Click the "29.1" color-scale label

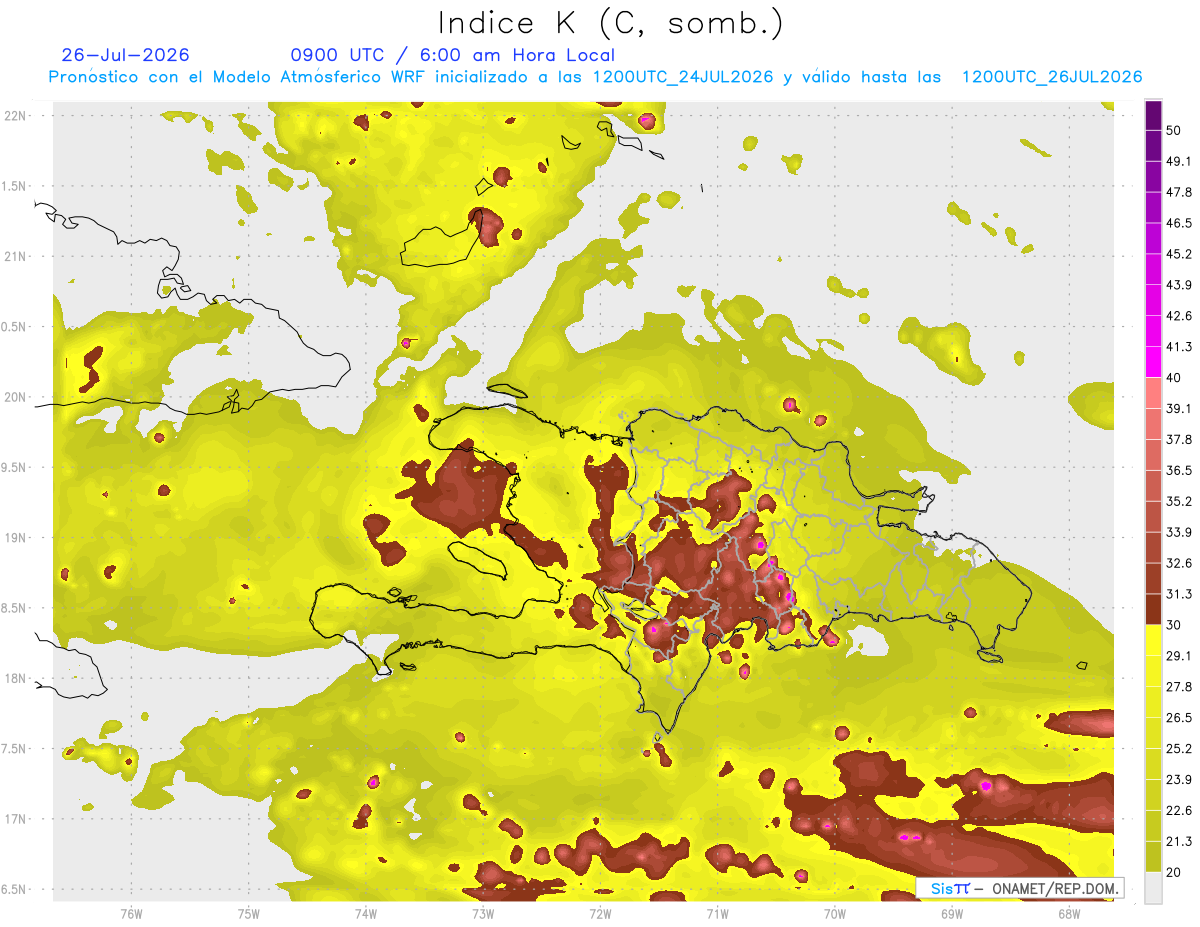coord(1179,657)
